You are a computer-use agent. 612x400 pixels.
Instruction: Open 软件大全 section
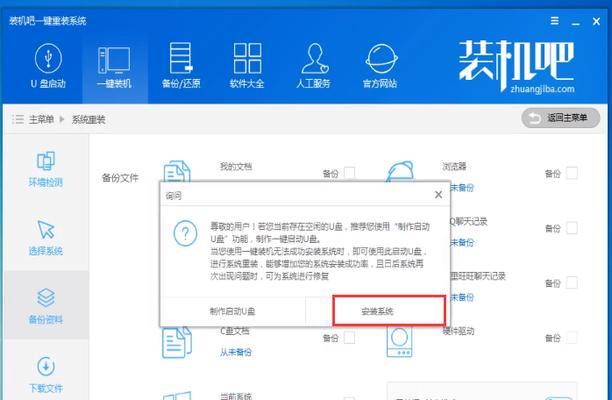[247, 66]
